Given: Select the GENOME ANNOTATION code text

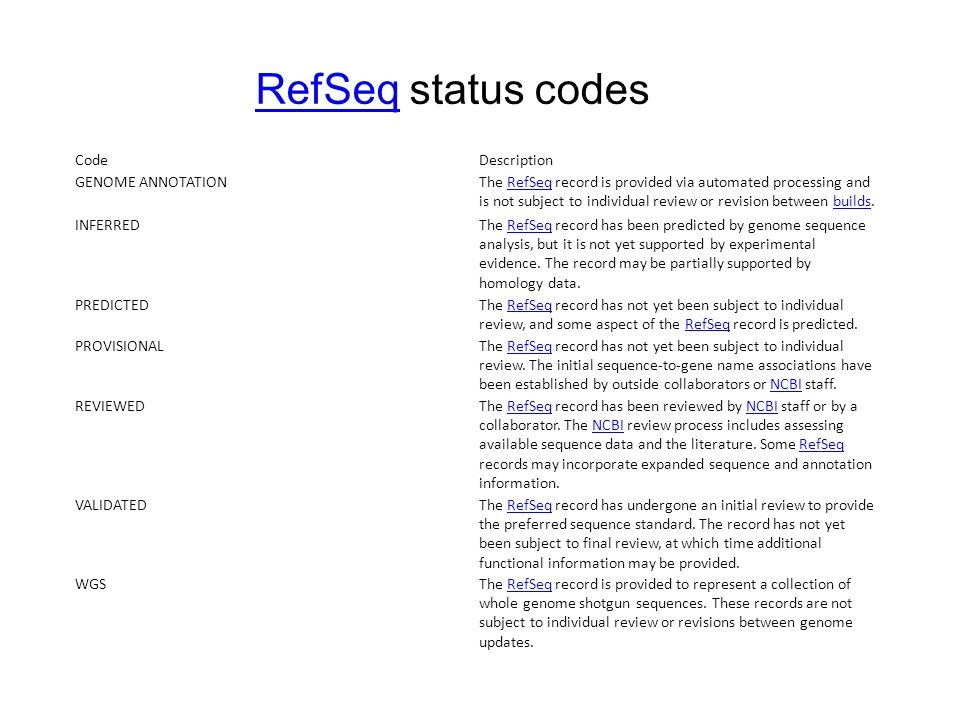Looking at the screenshot, I should [151, 182].
